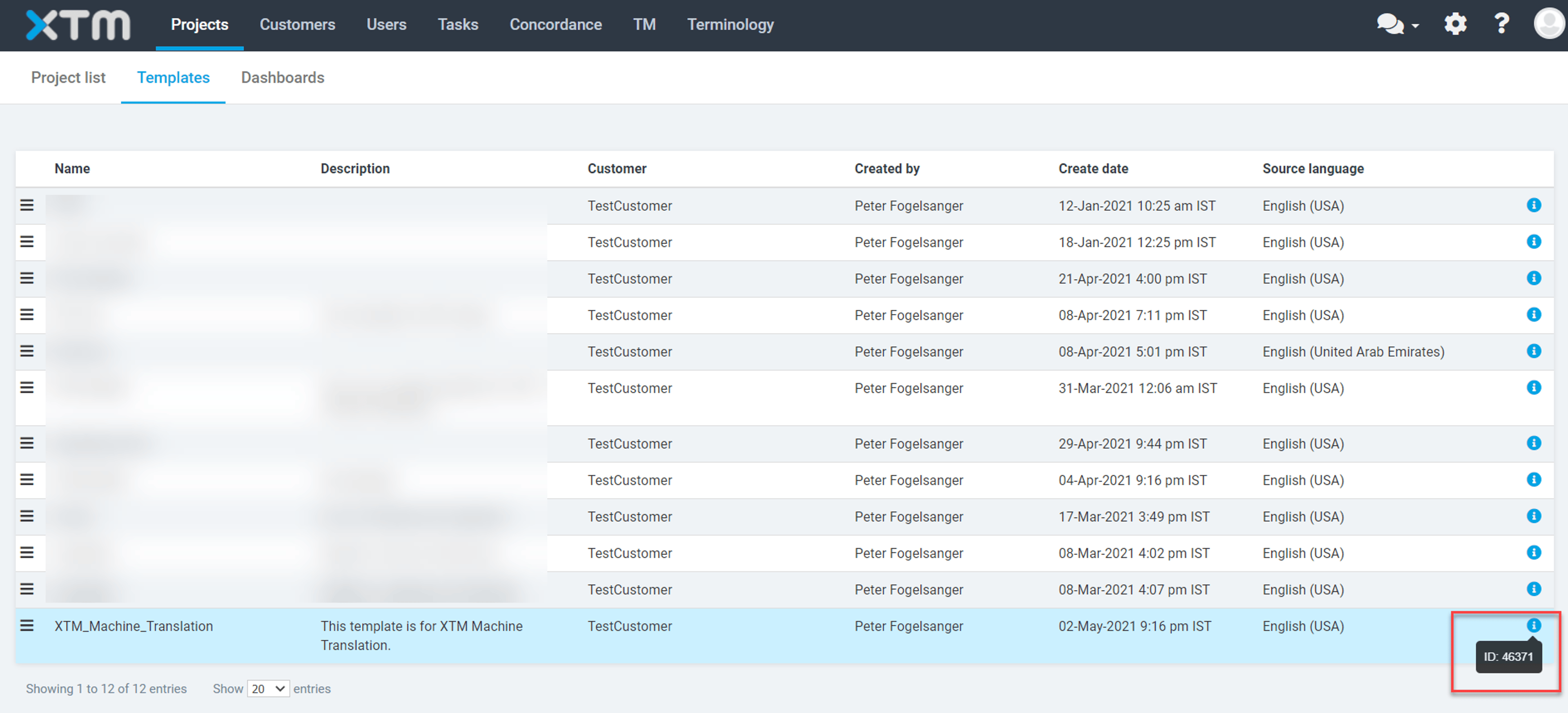Click the XTM_Machine_Translation template name
The height and width of the screenshot is (713, 1568).
(x=134, y=626)
